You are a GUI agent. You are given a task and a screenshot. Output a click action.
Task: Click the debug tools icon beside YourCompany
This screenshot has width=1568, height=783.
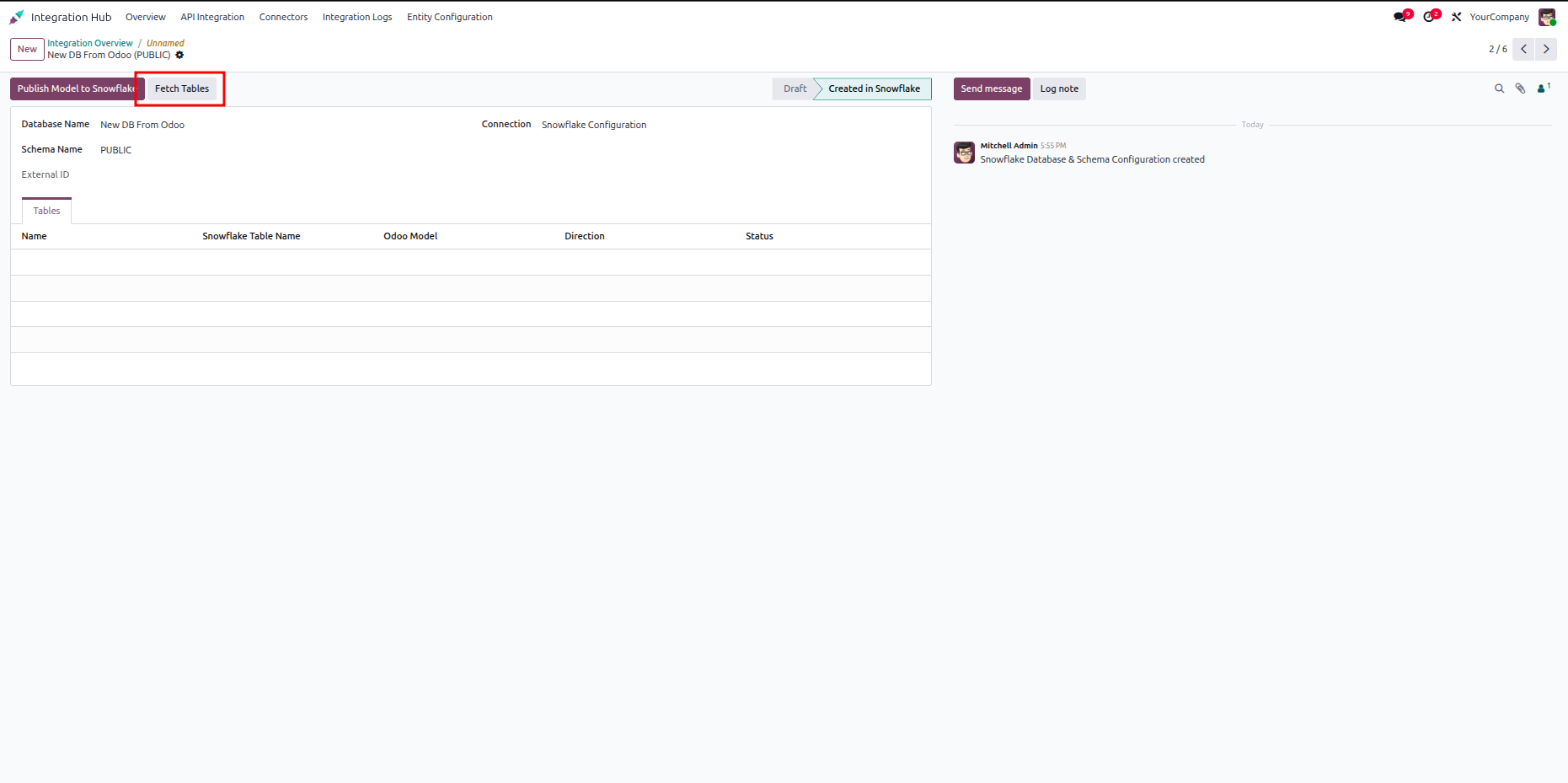1456,17
